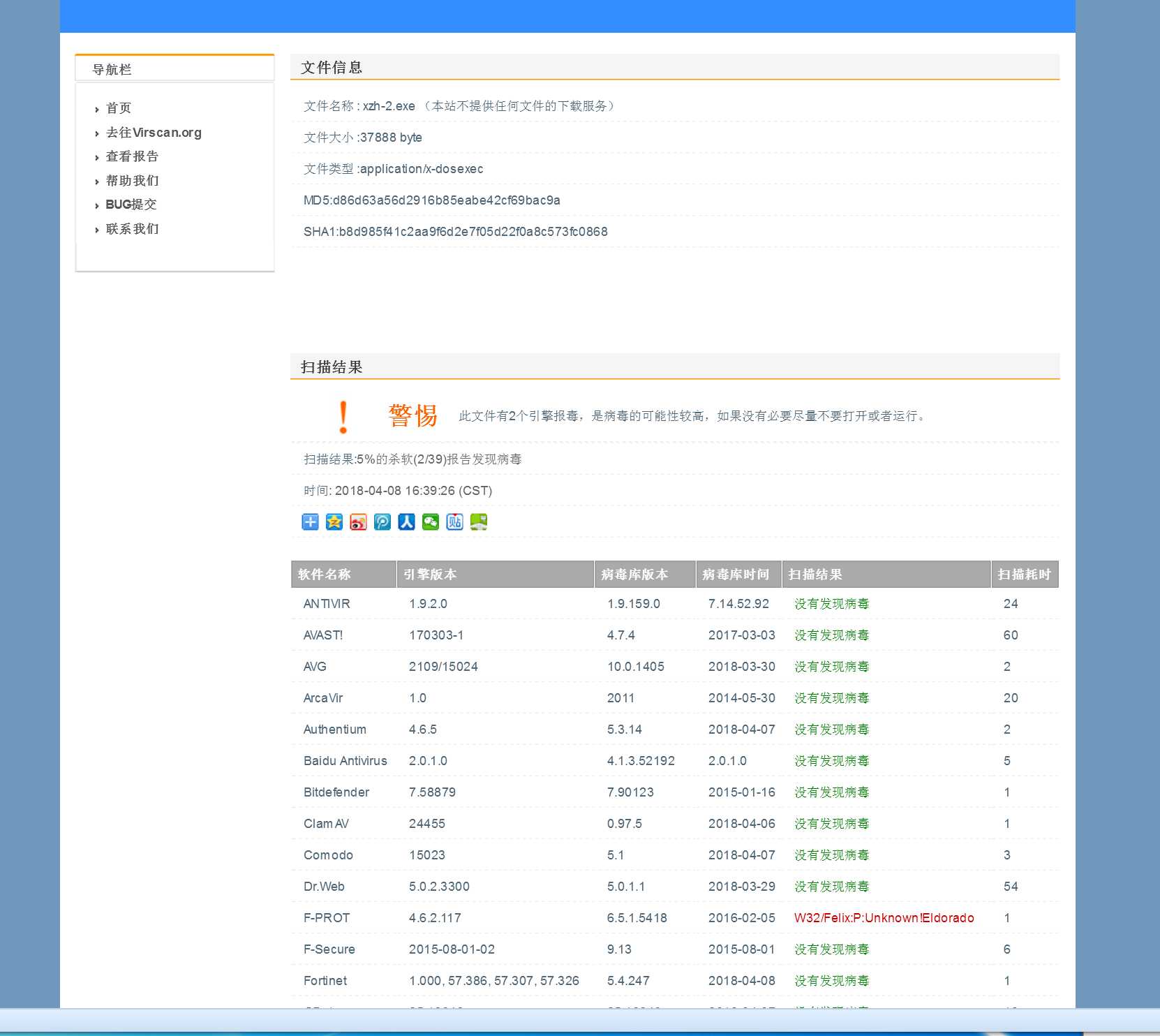Open 帮助我们 navigation link
The image size is (1160, 1036).
tap(133, 181)
